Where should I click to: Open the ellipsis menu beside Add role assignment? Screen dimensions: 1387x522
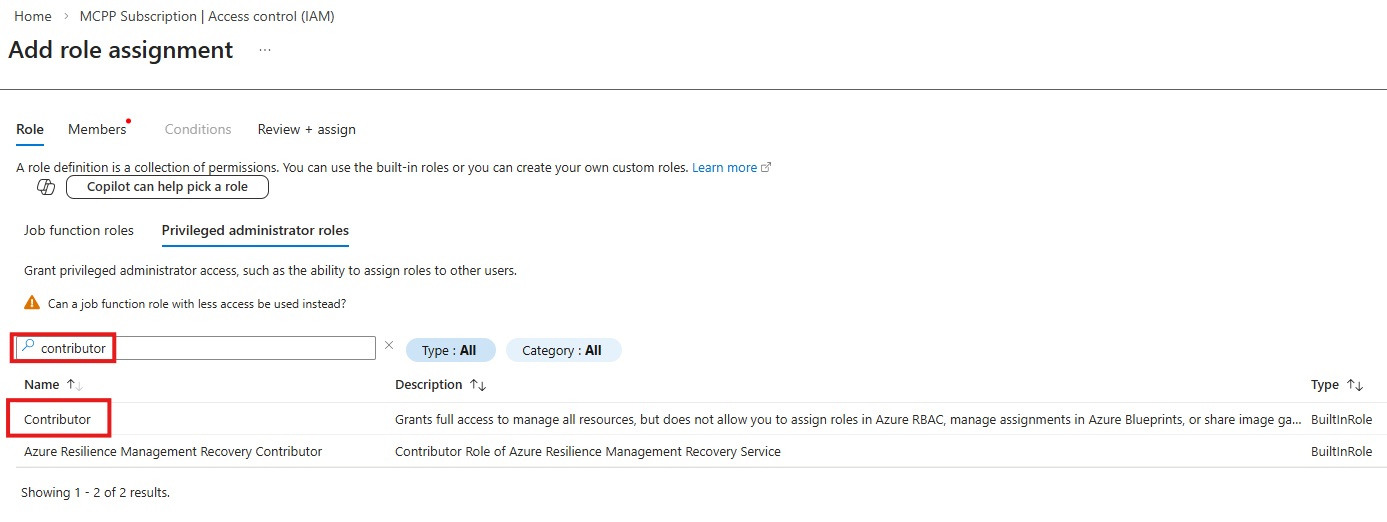[x=265, y=50]
